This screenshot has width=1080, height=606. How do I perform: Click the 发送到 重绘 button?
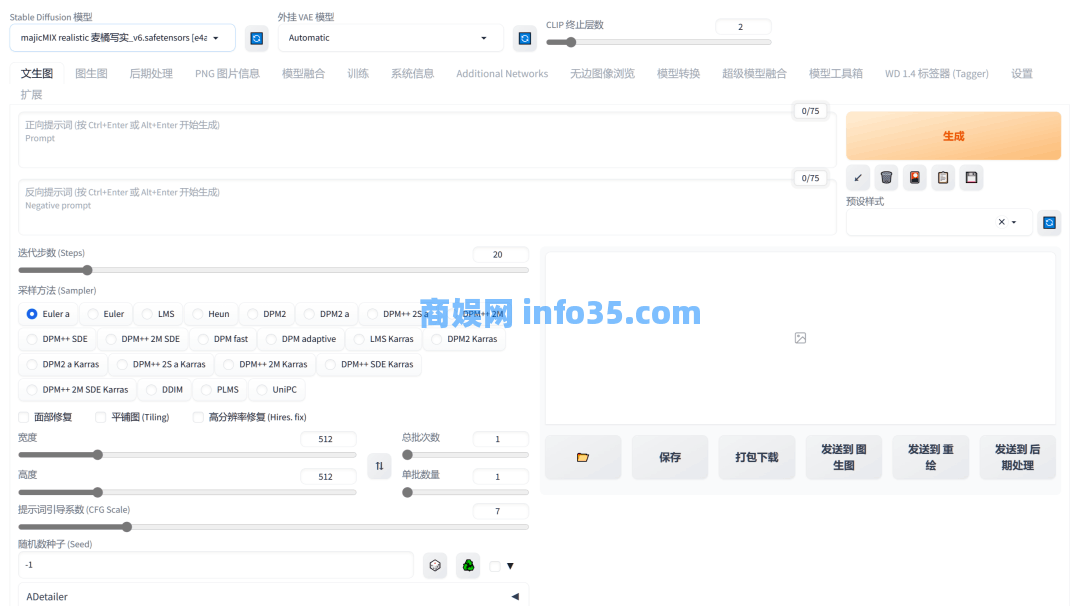pyautogui.click(x=931, y=457)
